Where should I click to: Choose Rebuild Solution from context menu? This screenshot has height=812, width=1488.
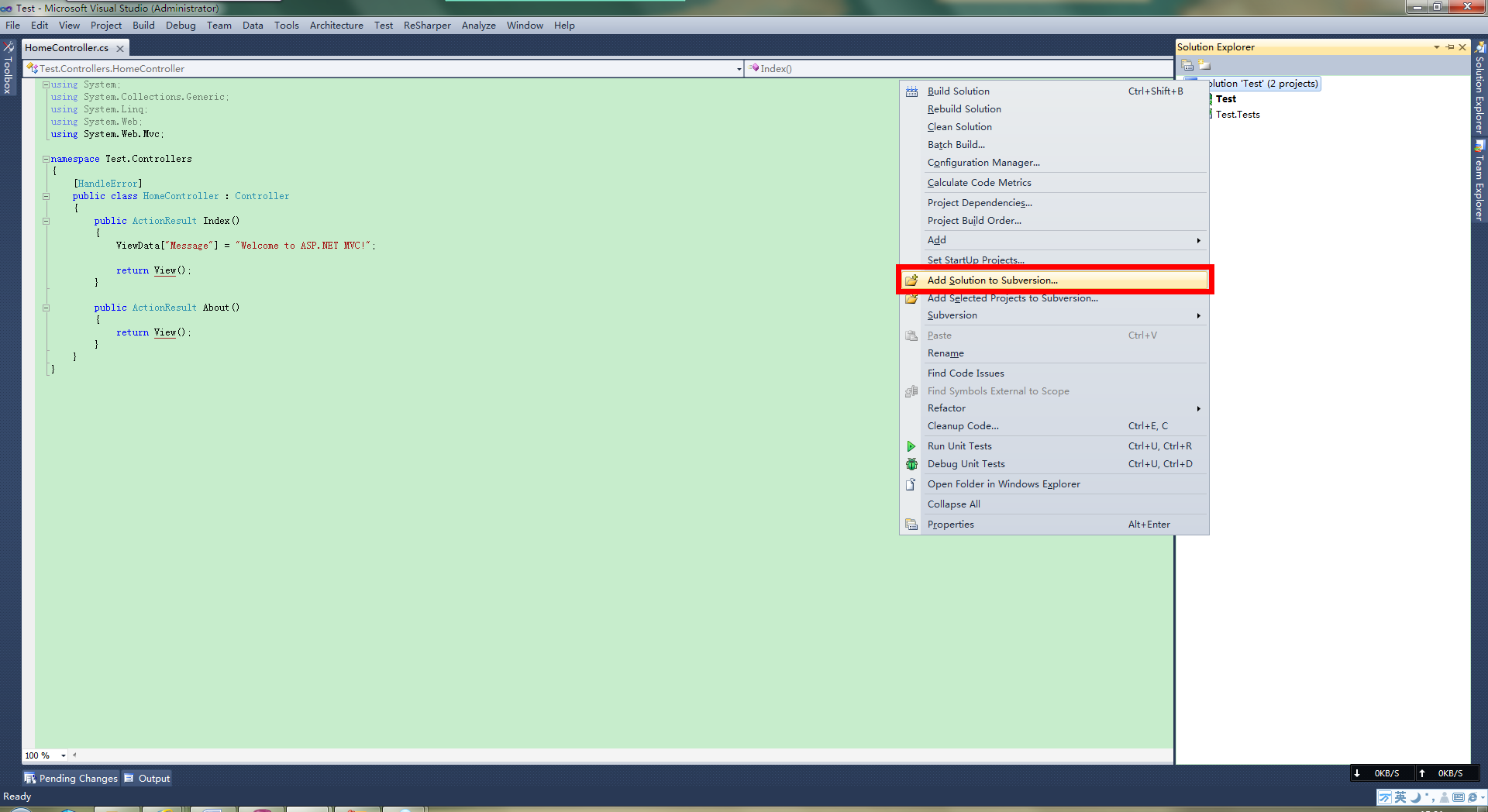tap(1054, 109)
